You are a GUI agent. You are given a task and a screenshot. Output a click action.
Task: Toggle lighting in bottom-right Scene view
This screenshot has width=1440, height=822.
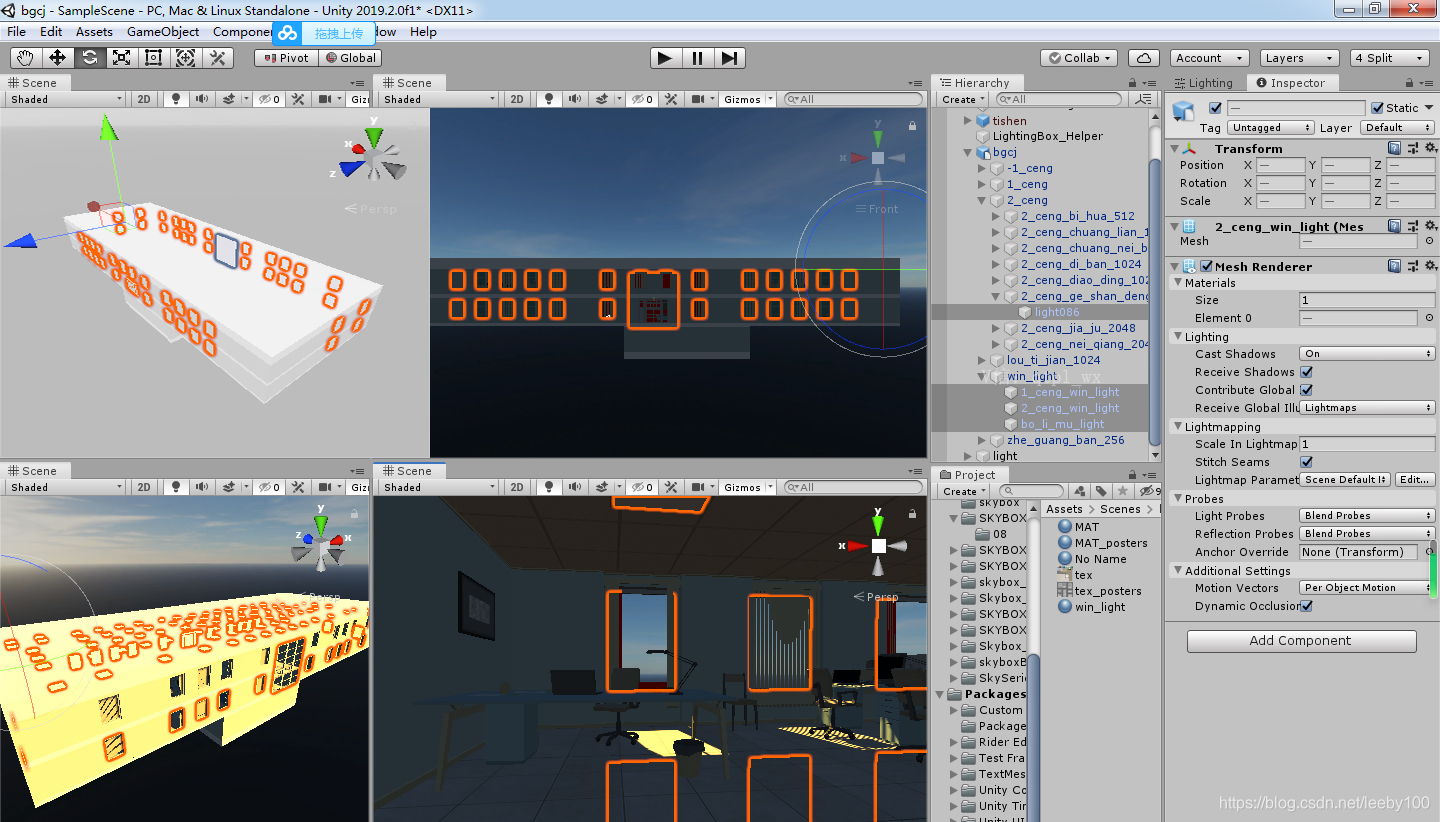coord(549,487)
